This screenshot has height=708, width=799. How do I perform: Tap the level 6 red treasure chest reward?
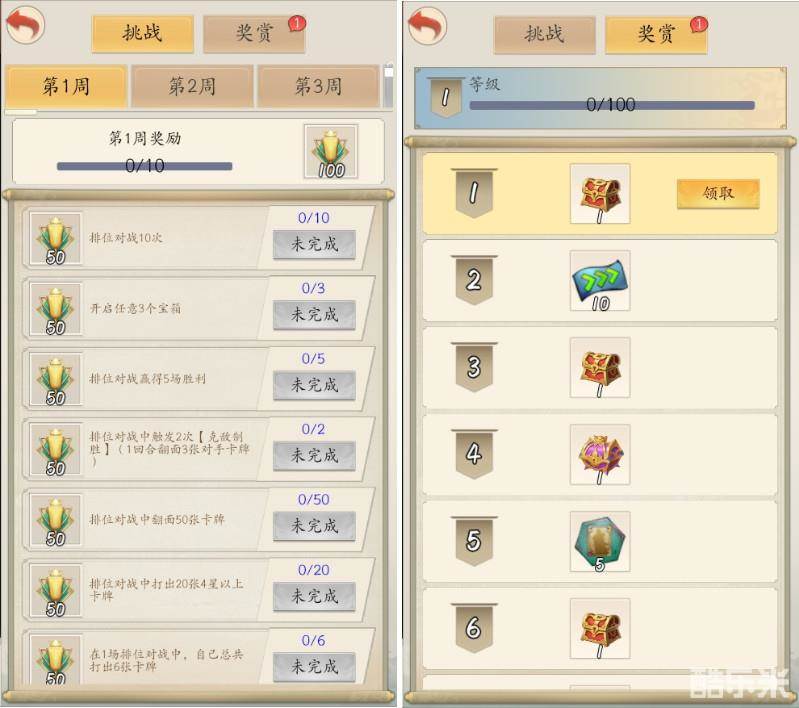(x=600, y=628)
